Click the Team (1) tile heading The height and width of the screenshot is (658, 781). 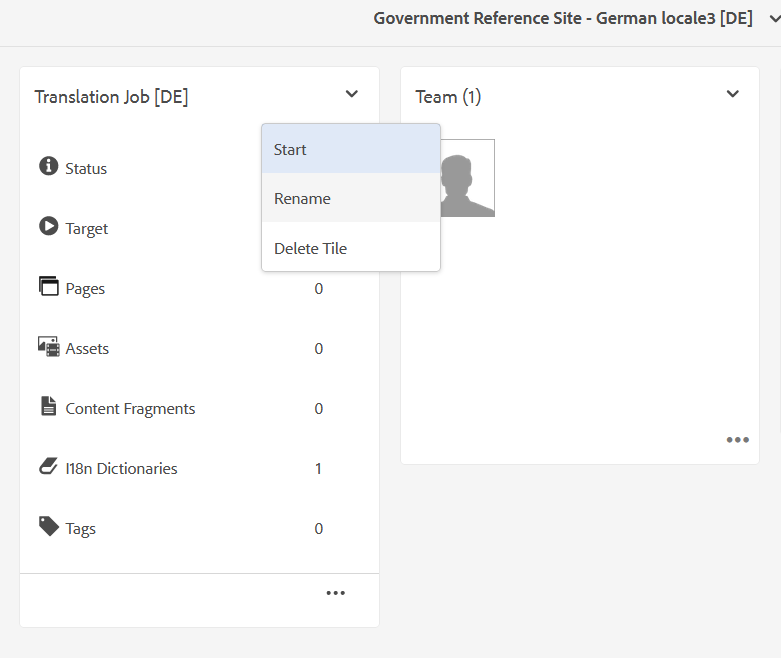[448, 97]
